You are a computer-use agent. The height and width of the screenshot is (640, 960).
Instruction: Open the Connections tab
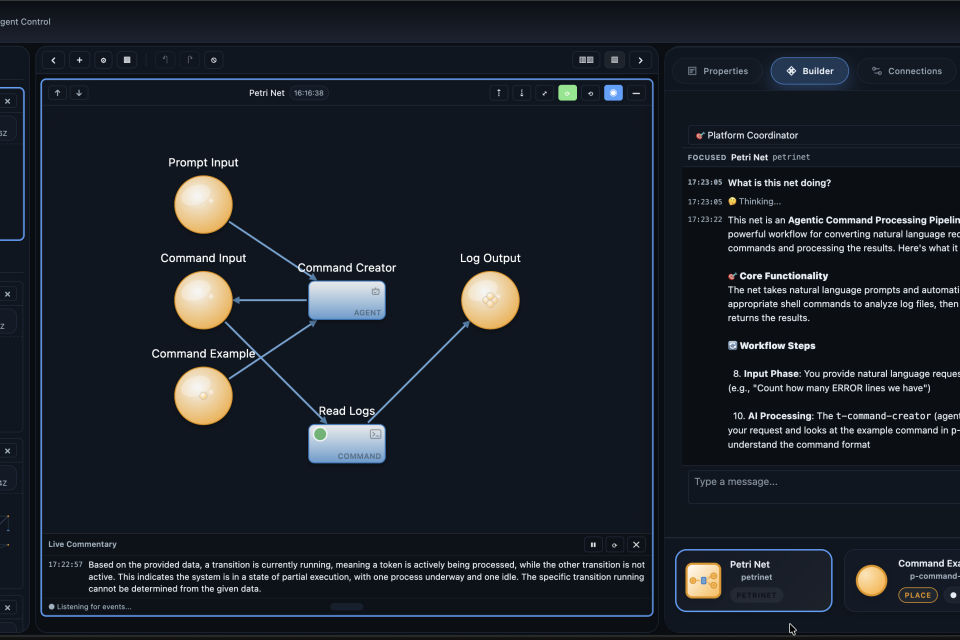pyautogui.click(x=906, y=71)
